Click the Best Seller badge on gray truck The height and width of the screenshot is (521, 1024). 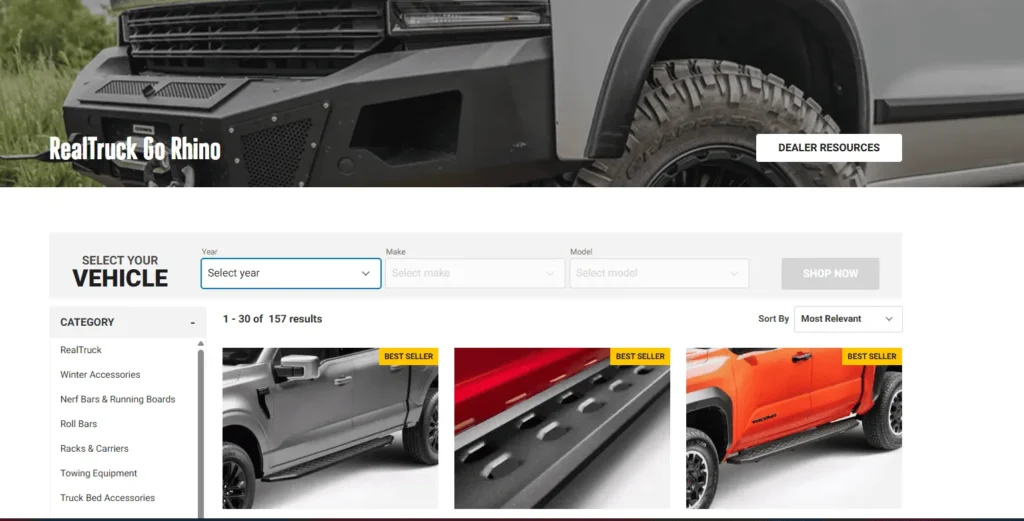pos(408,356)
